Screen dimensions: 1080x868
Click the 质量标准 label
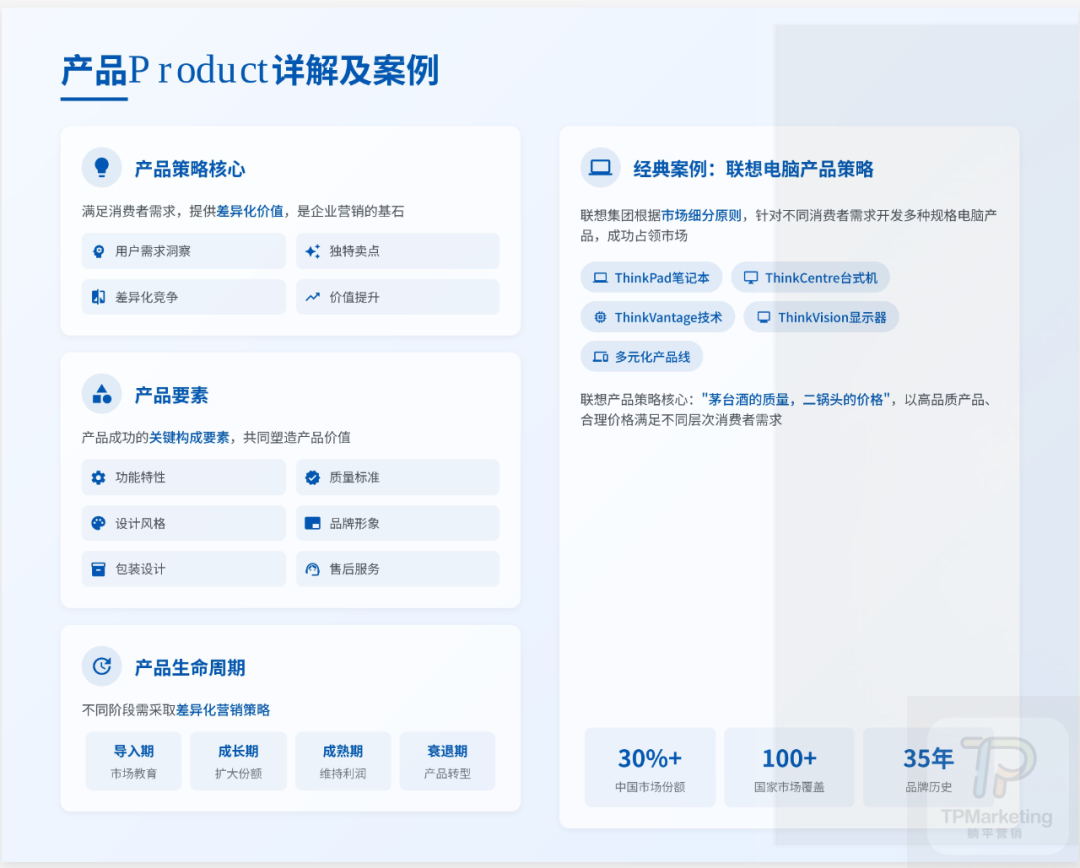pyautogui.click(x=355, y=477)
